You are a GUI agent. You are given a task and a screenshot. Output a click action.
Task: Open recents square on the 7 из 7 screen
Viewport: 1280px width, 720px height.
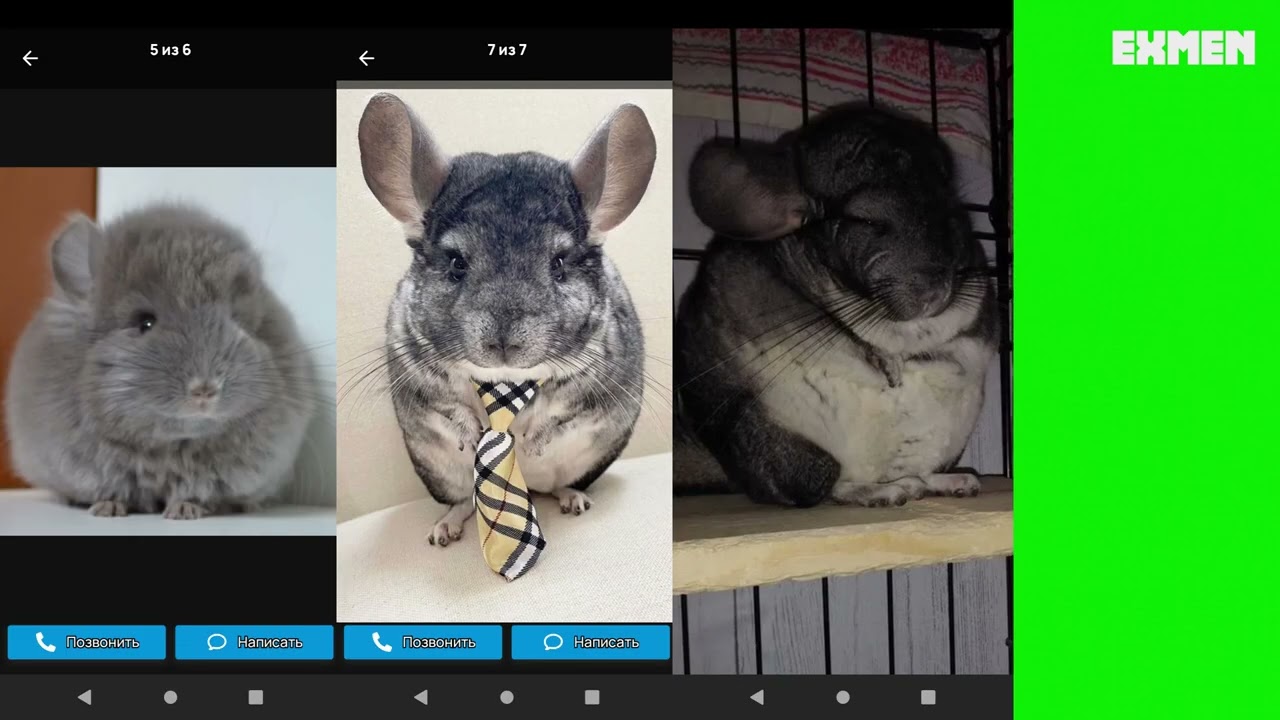[592, 697]
